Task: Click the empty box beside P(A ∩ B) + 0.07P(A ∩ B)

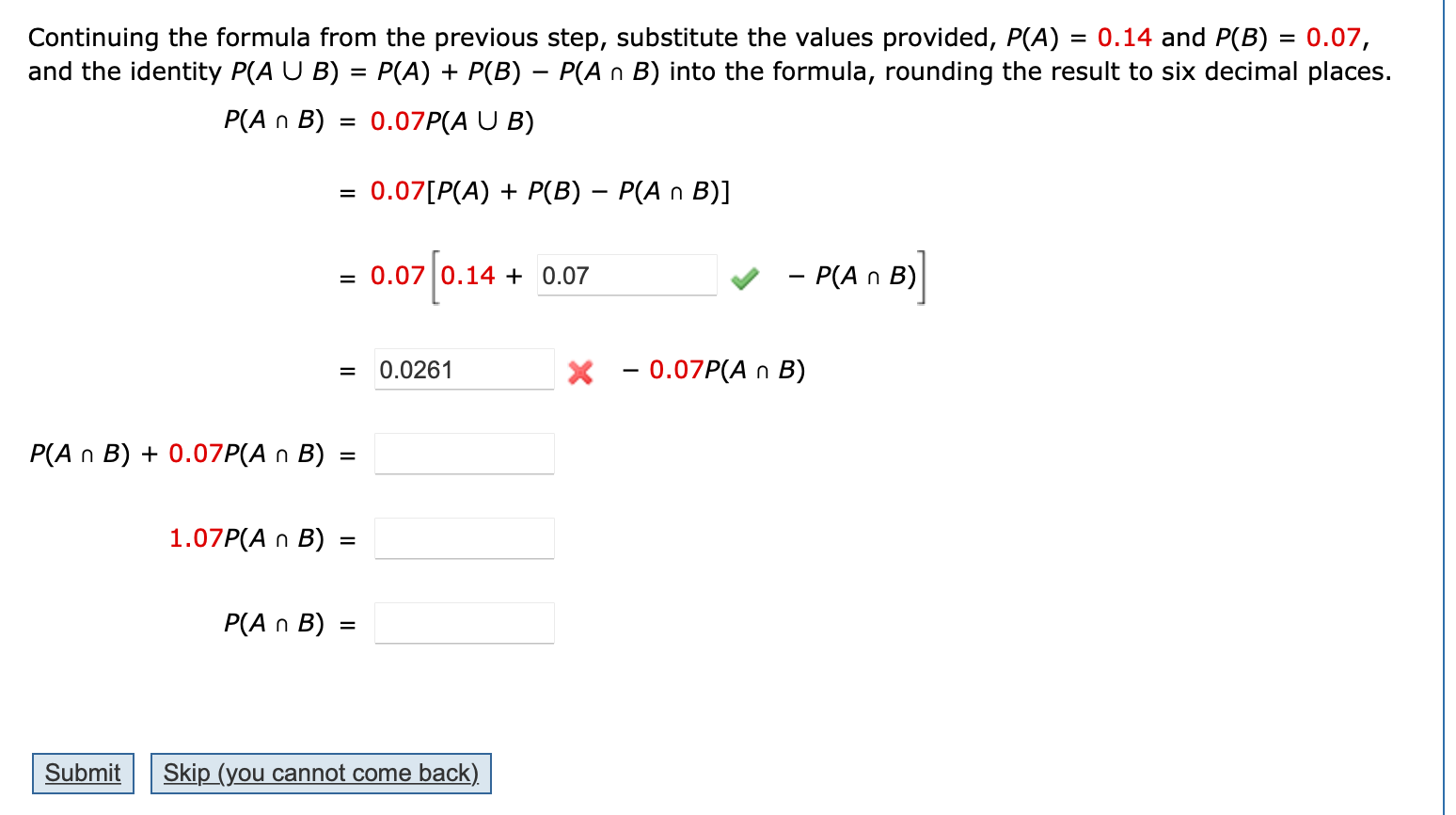Action: 464,453
